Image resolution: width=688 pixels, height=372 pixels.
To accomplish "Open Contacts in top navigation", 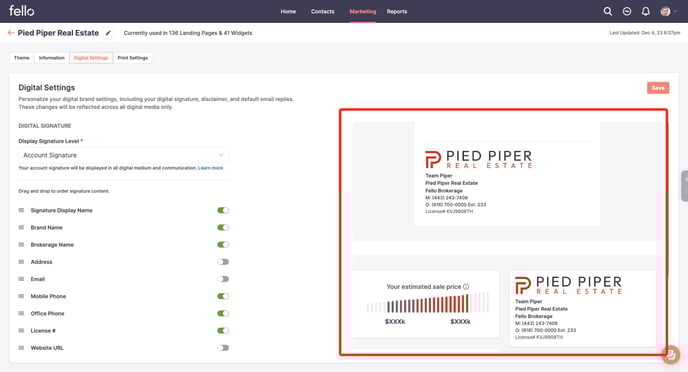I will click(322, 11).
